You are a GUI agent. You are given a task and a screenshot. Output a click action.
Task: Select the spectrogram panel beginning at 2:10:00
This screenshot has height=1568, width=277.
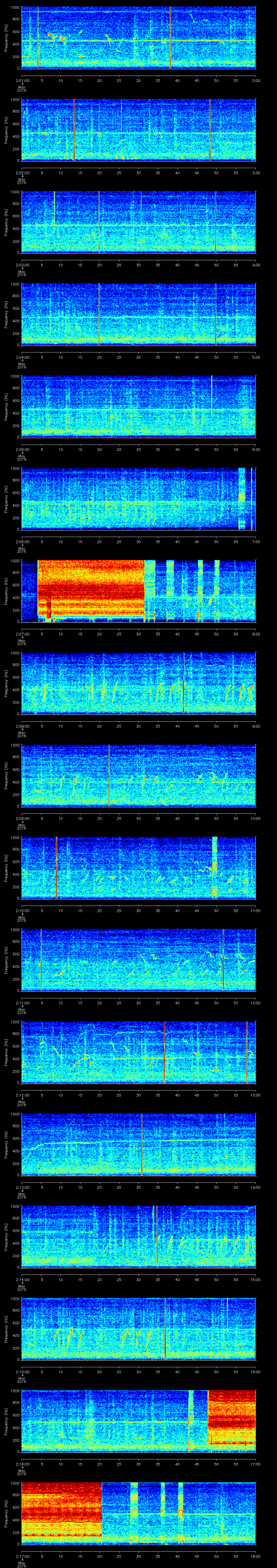click(139, 868)
